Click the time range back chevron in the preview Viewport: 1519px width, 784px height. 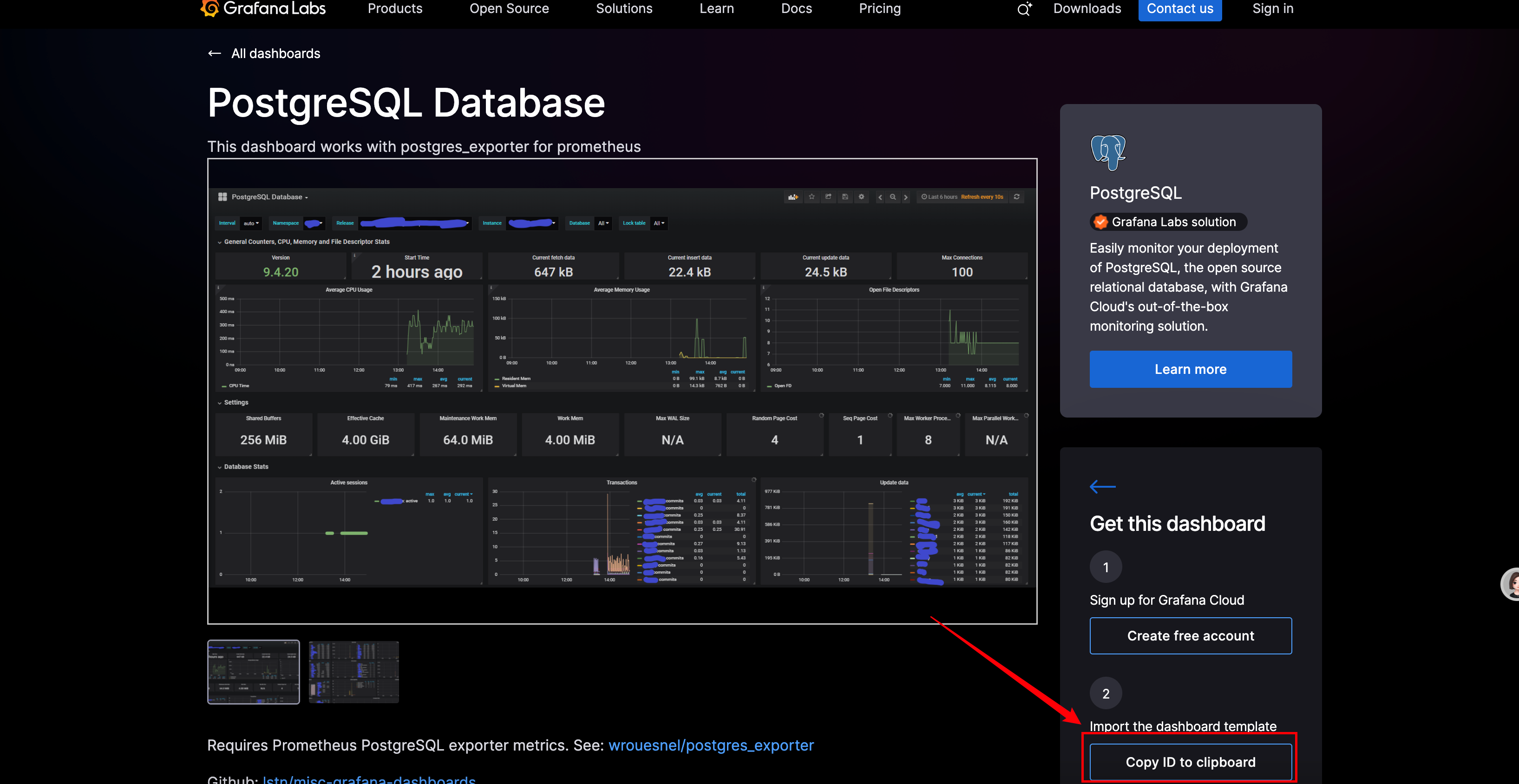click(x=880, y=197)
